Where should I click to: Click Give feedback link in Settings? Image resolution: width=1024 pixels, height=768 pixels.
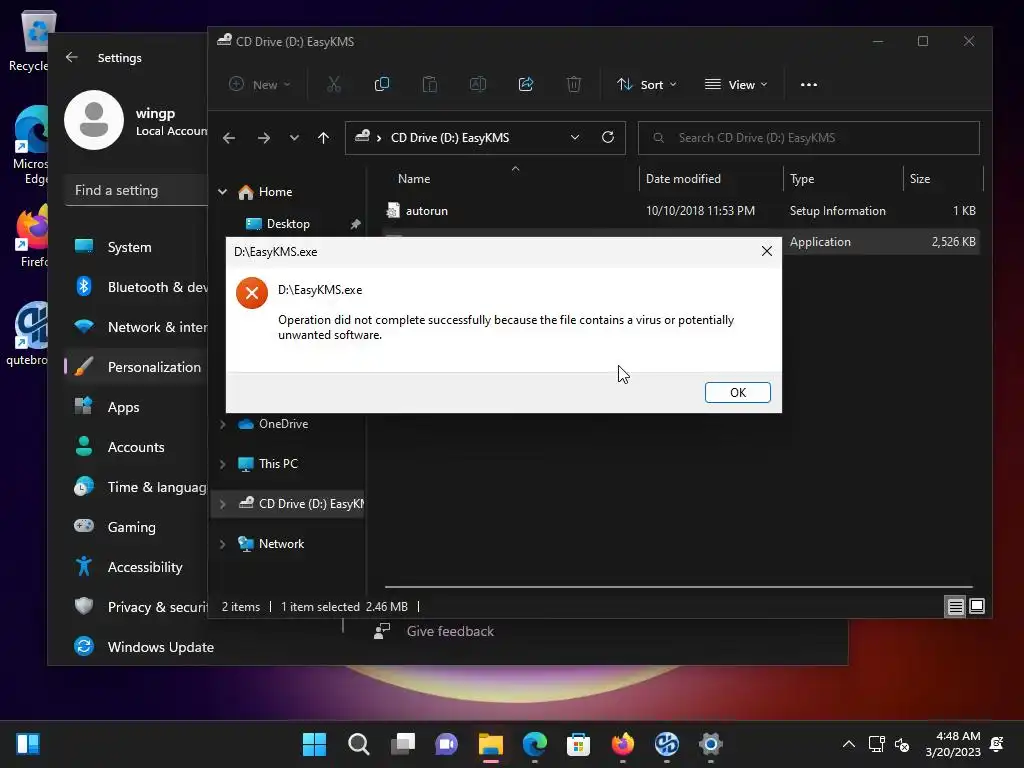pos(450,632)
